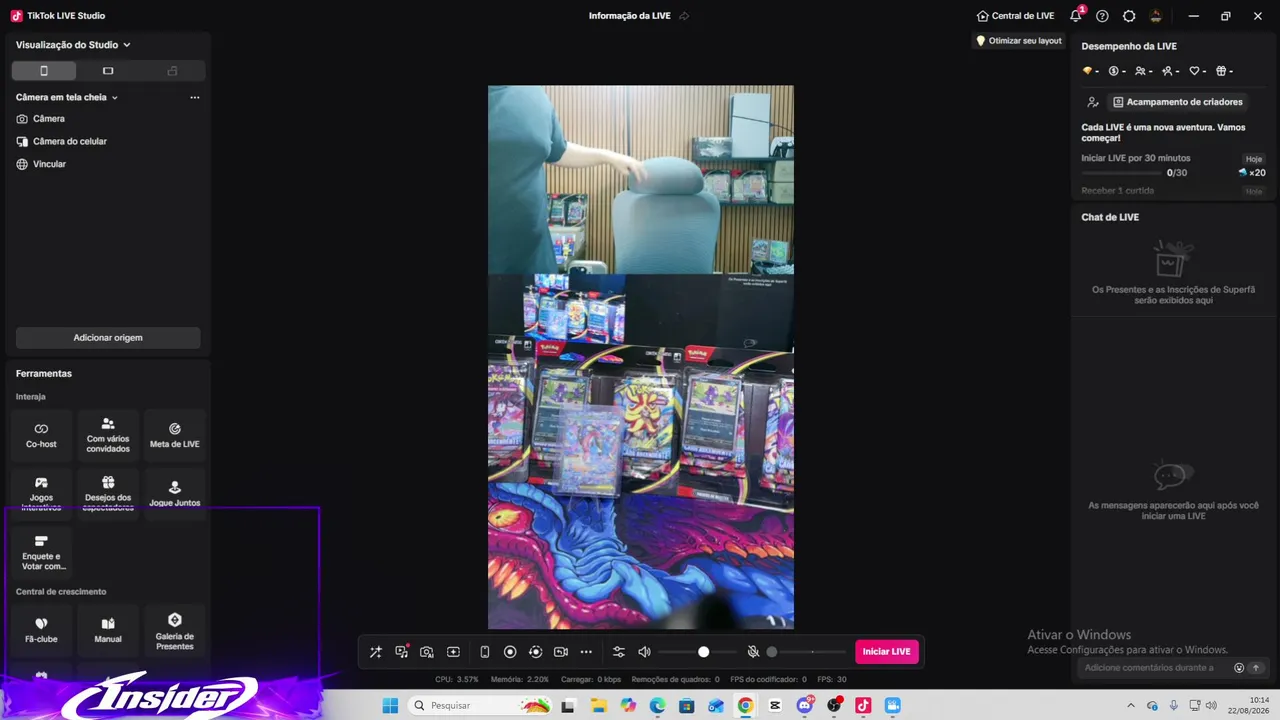The height and width of the screenshot is (720, 1280).
Task: Select the portrait phone layout tab
Action: click(x=44, y=71)
